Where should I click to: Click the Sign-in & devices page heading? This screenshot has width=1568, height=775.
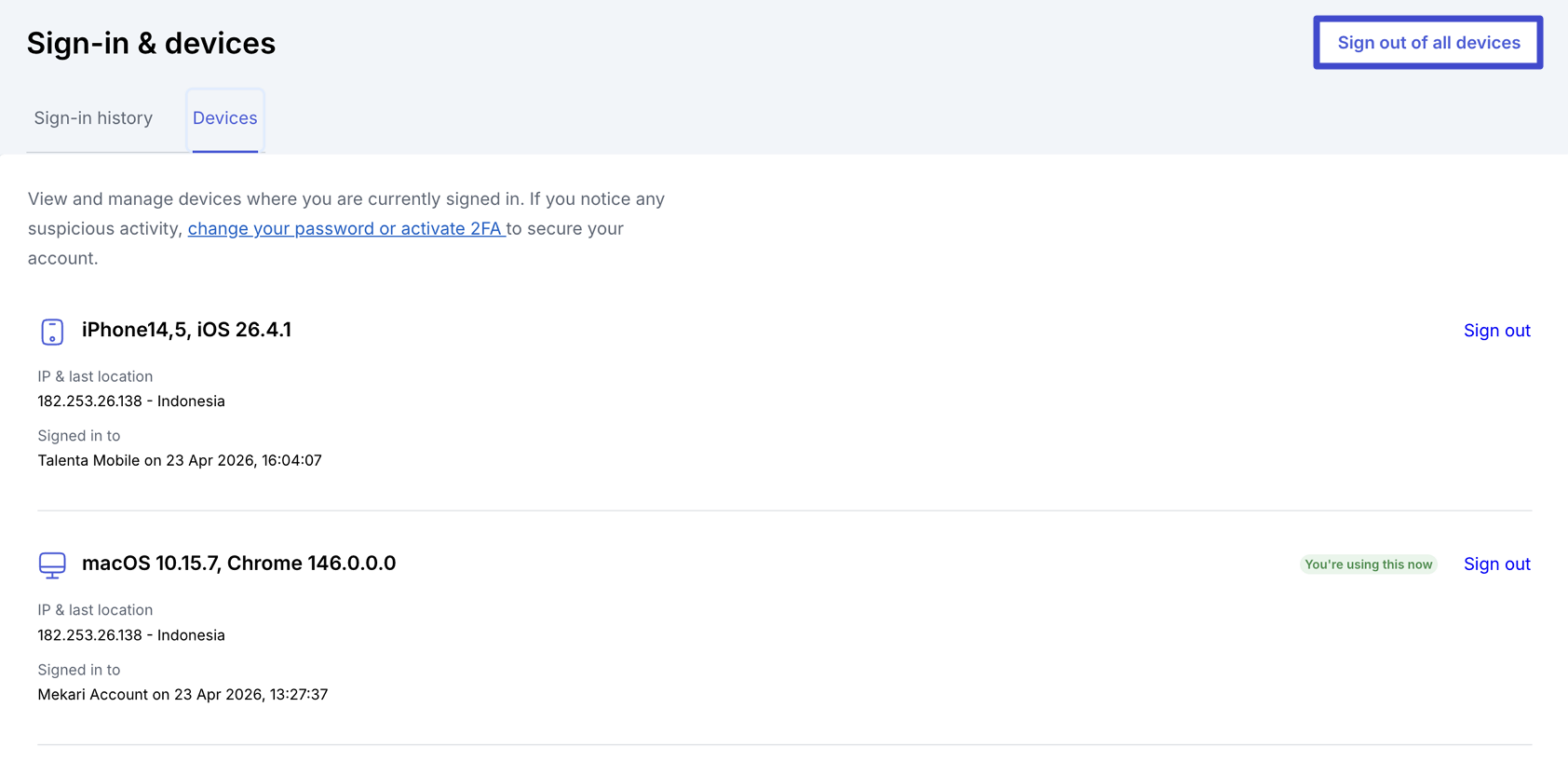point(151,44)
